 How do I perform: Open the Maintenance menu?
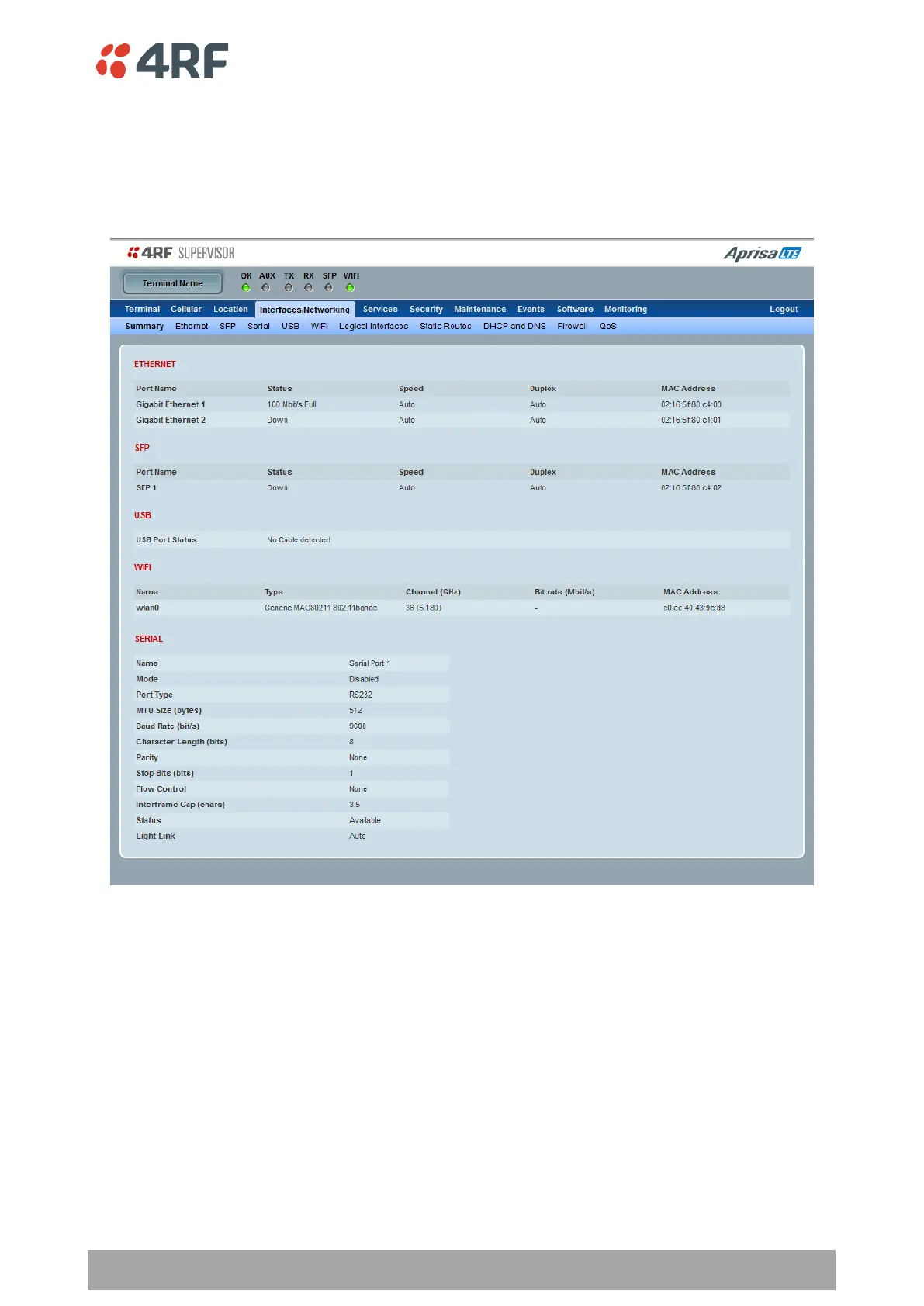479,309
